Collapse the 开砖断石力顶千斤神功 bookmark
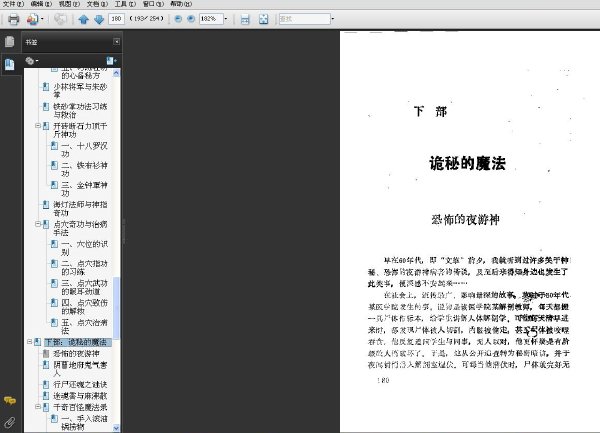This screenshot has height=433, width=600. click(38, 125)
